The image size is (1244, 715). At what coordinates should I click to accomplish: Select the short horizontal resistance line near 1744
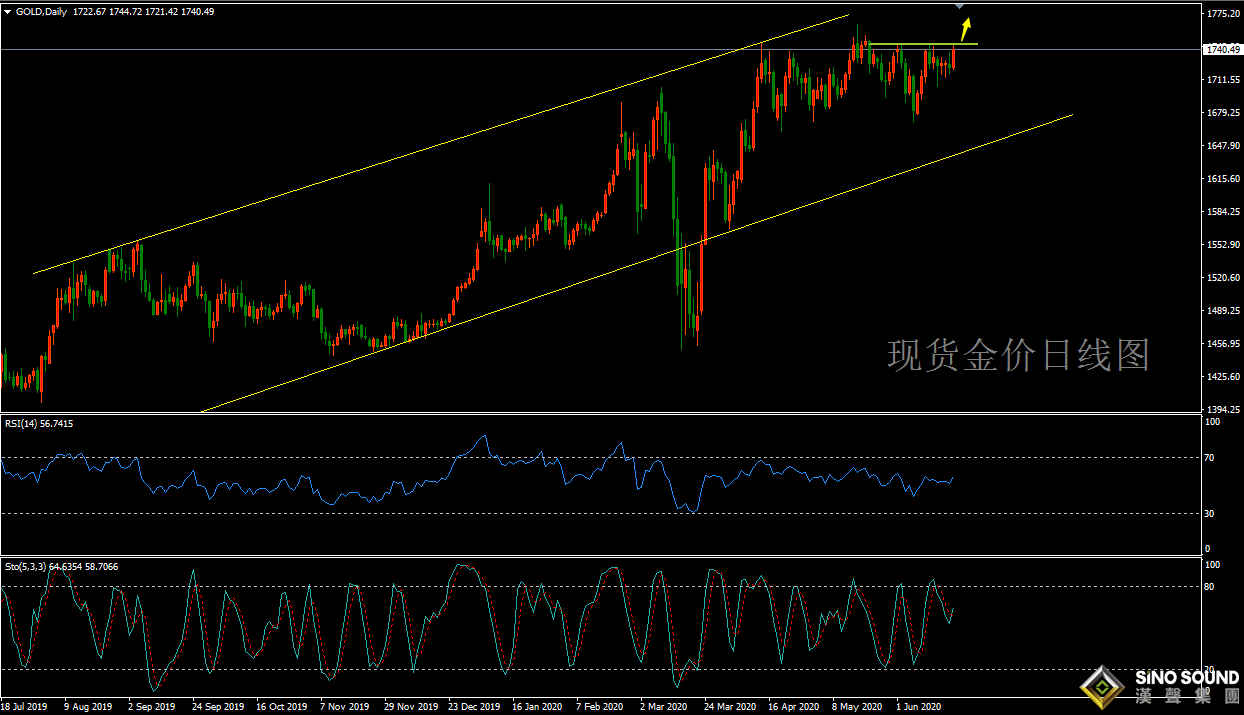[x=922, y=44]
